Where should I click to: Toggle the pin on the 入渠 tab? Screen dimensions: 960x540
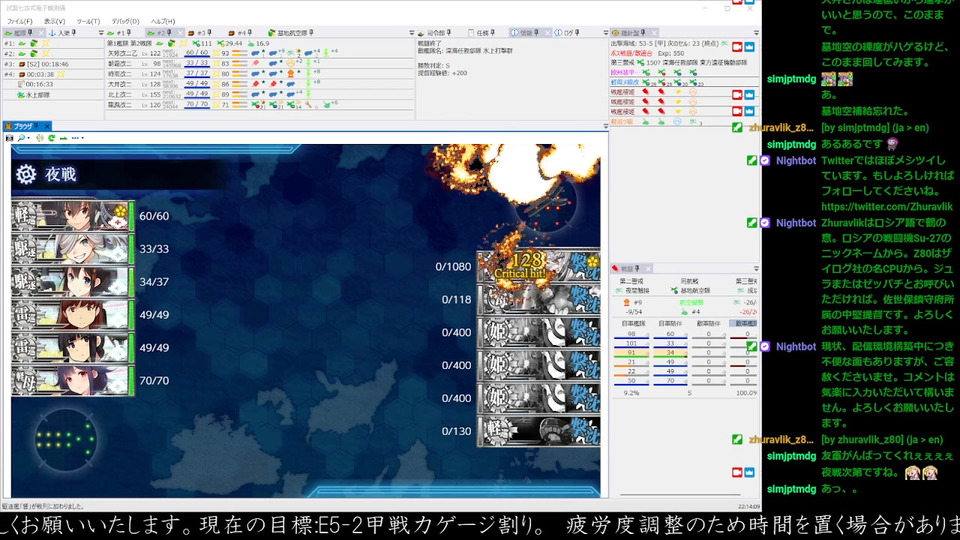click(74, 32)
